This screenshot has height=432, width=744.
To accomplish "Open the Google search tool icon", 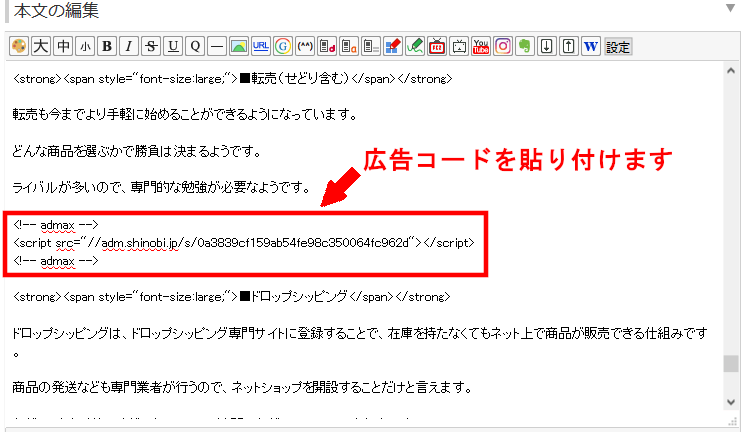I will coord(283,47).
